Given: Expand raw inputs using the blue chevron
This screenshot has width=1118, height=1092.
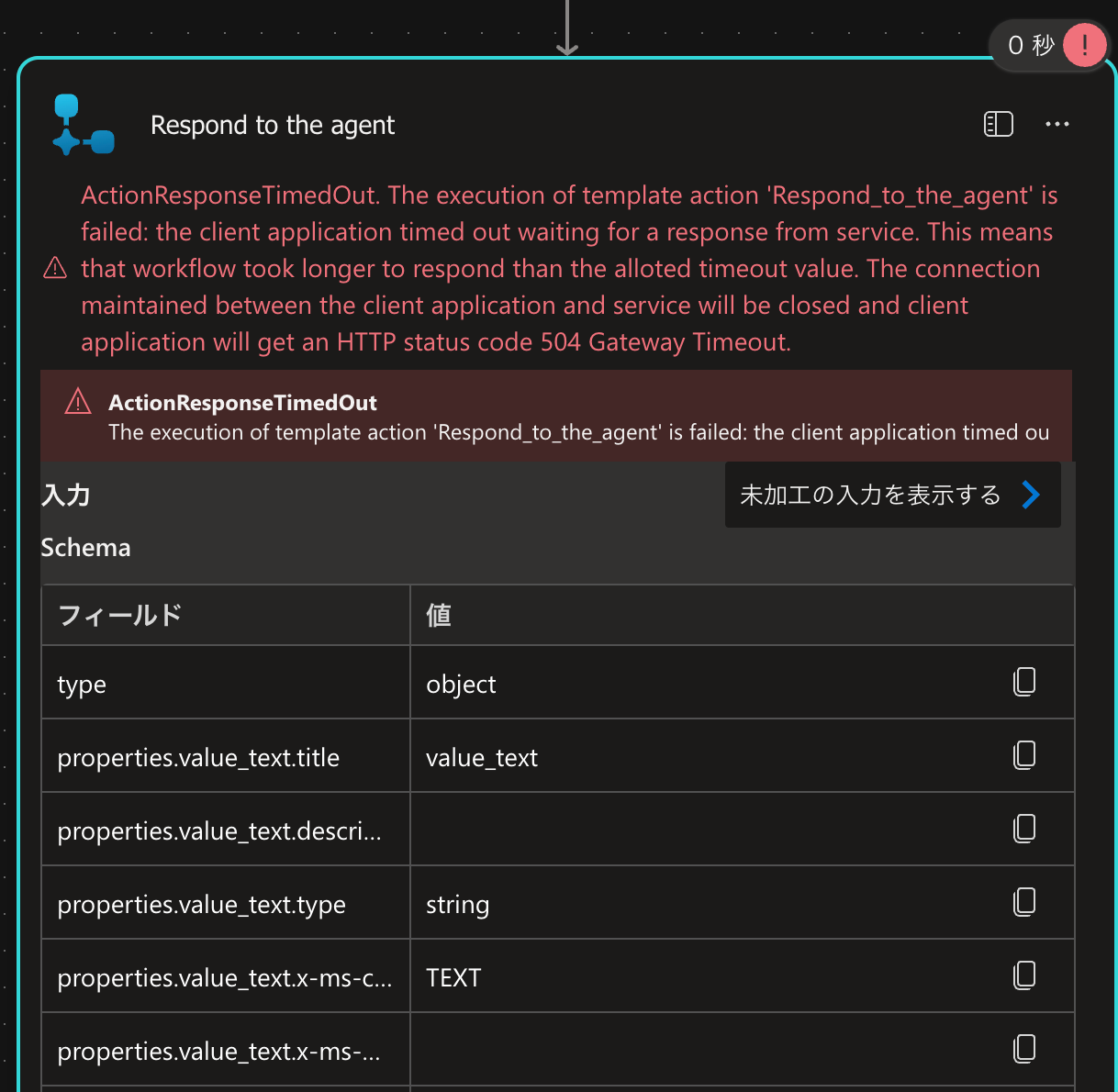Looking at the screenshot, I should [1032, 496].
